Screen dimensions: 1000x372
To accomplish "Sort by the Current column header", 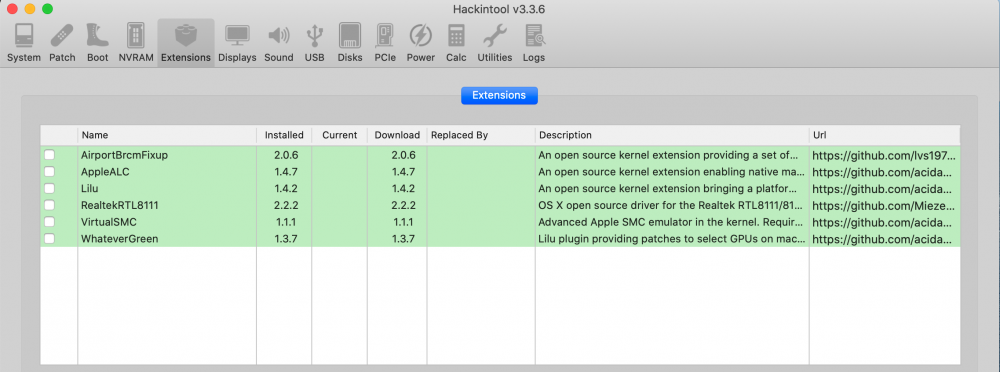I will pyautogui.click(x=340, y=135).
